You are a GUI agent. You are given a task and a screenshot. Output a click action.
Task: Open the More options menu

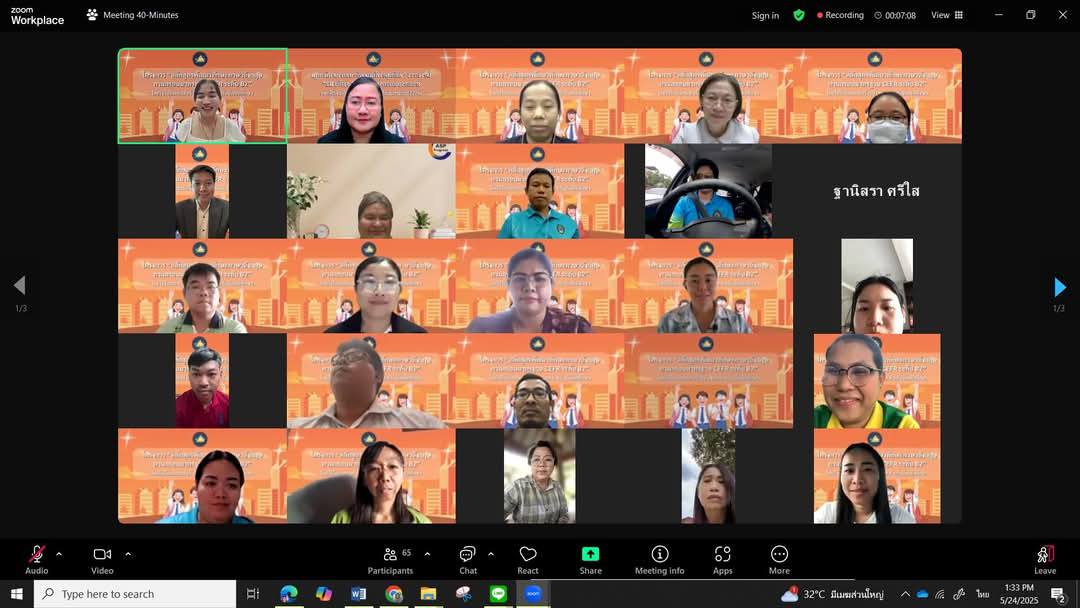pyautogui.click(x=779, y=558)
